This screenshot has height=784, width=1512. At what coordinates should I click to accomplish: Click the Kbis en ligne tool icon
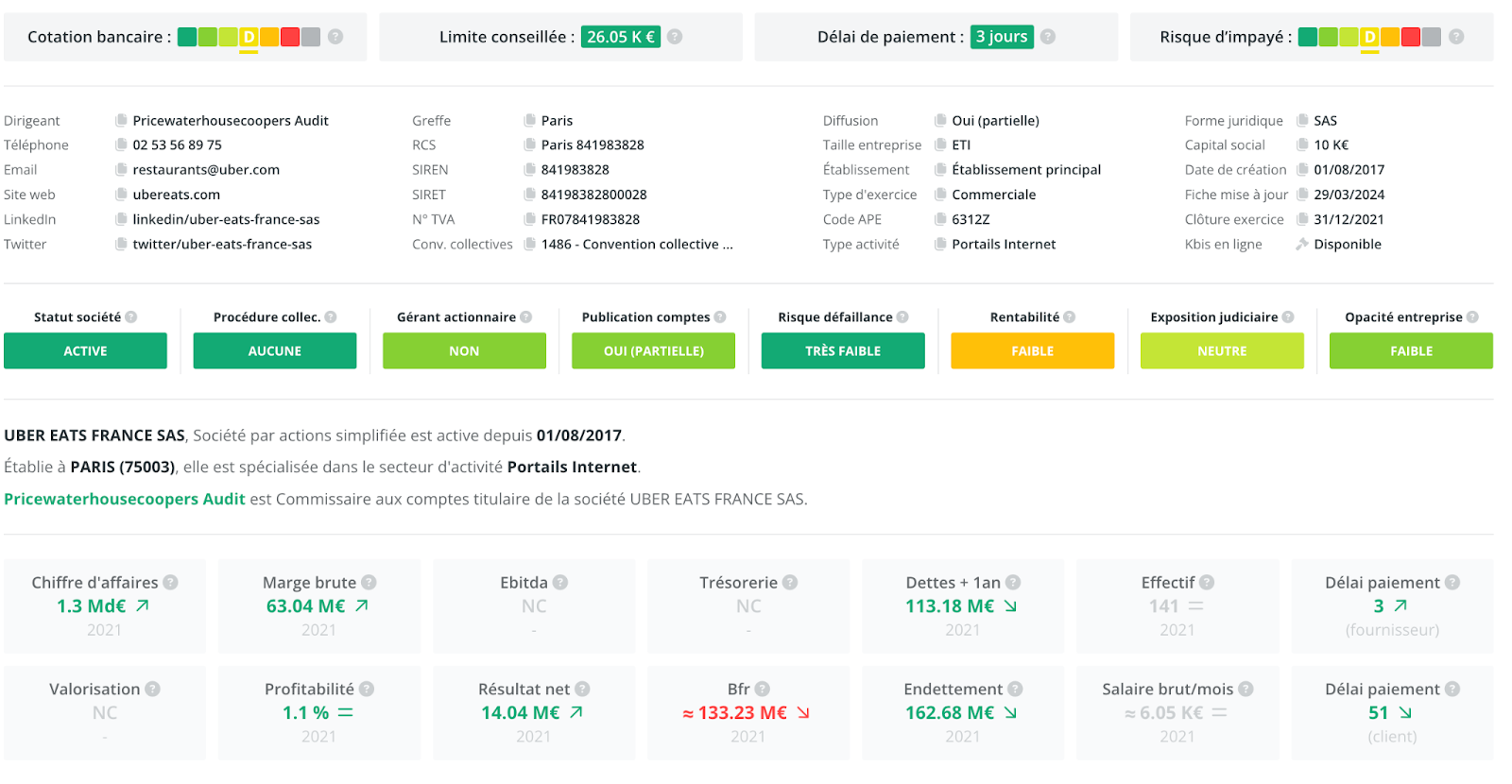pyautogui.click(x=1302, y=244)
